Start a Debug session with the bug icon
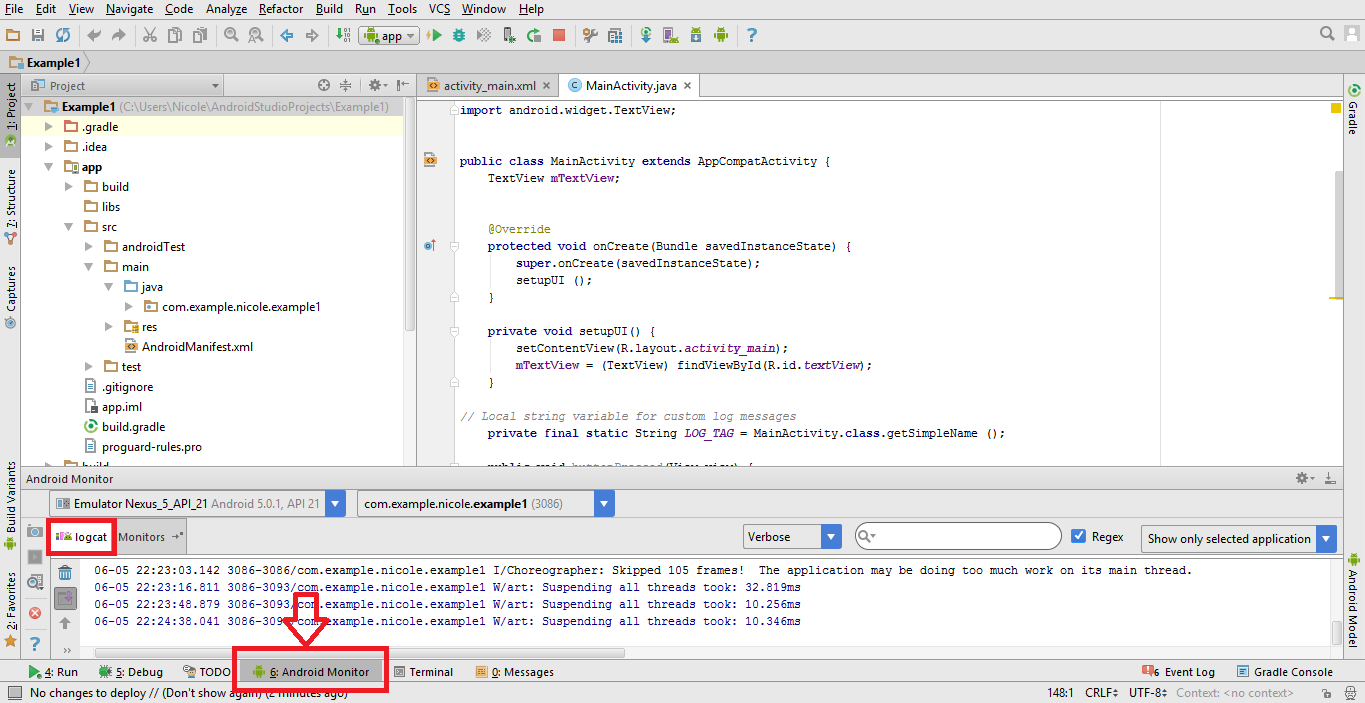This screenshot has height=703, width=1365. point(459,35)
